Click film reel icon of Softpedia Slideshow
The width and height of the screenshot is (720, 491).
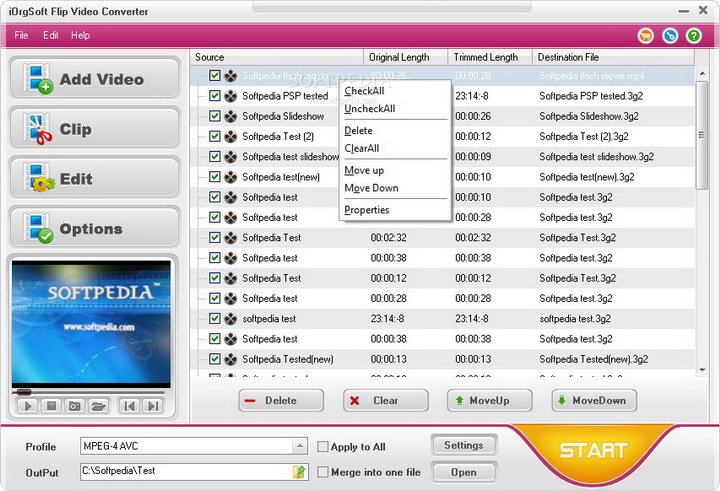(231, 116)
